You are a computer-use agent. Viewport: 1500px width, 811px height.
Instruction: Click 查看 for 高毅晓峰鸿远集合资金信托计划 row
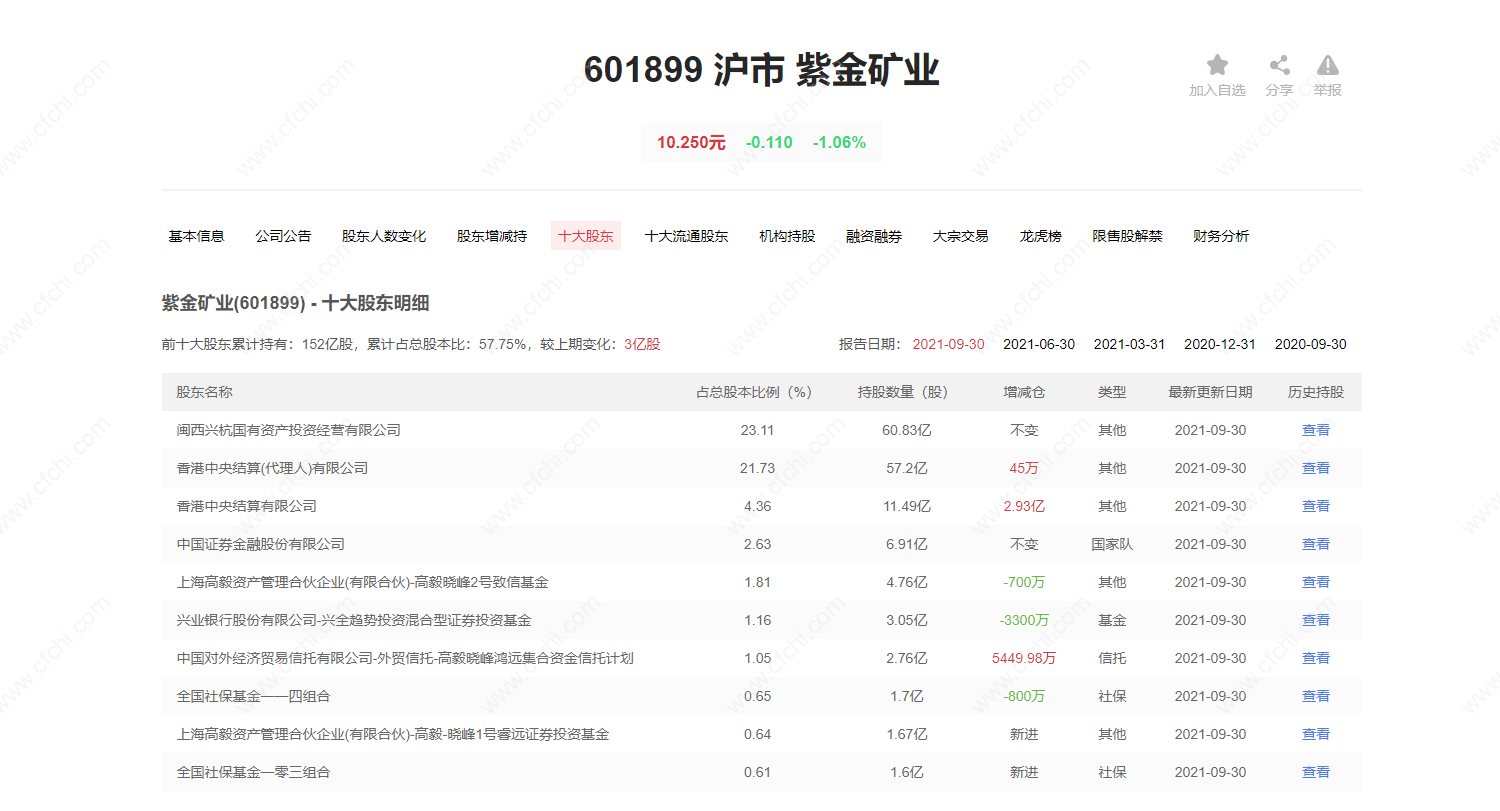(1316, 658)
